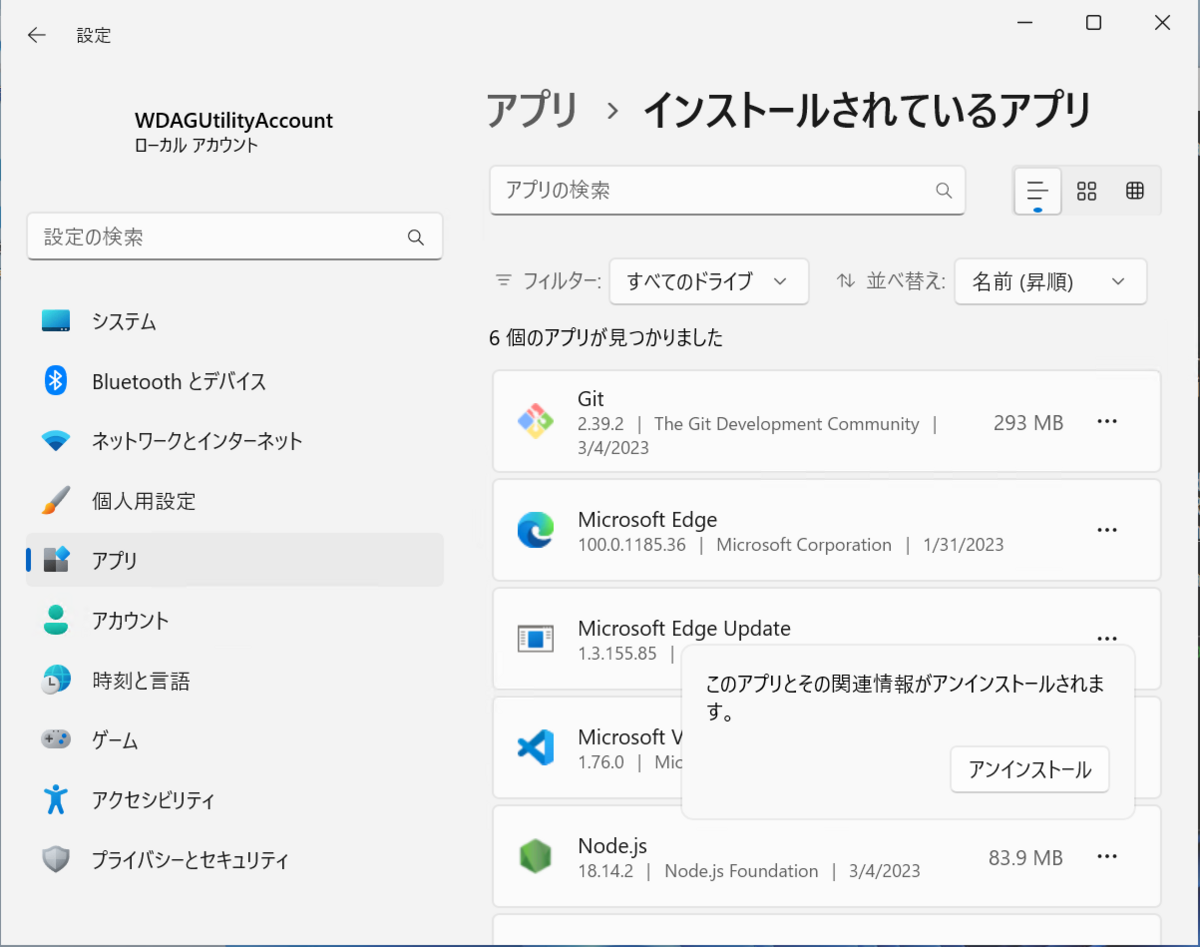This screenshot has height=947, width=1200.
Task: Click the globe clock icon for 時刻と言語
Action: (56, 680)
